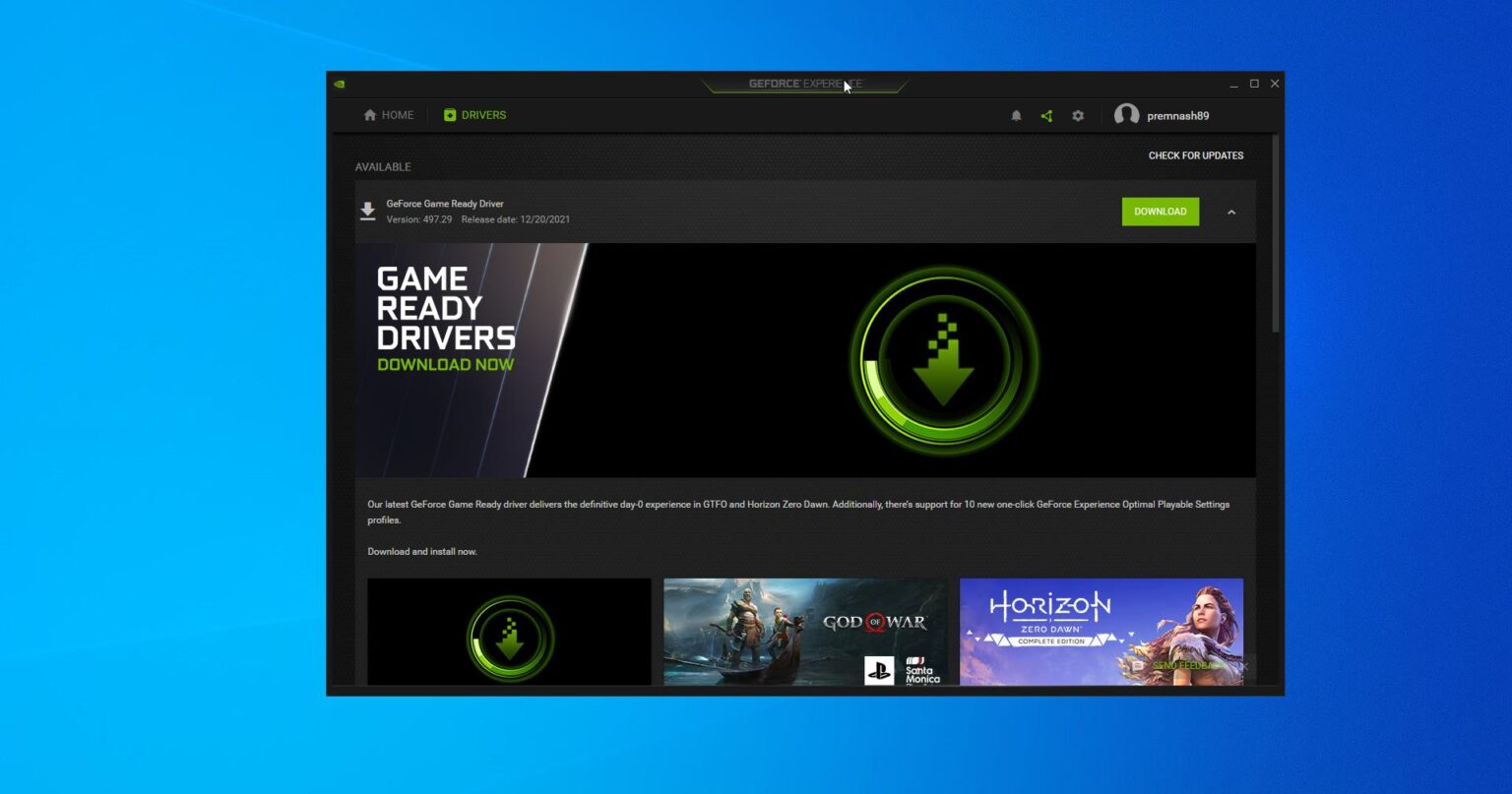This screenshot has height=794, width=1512.
Task: Switch to the Home tab
Action: (388, 115)
